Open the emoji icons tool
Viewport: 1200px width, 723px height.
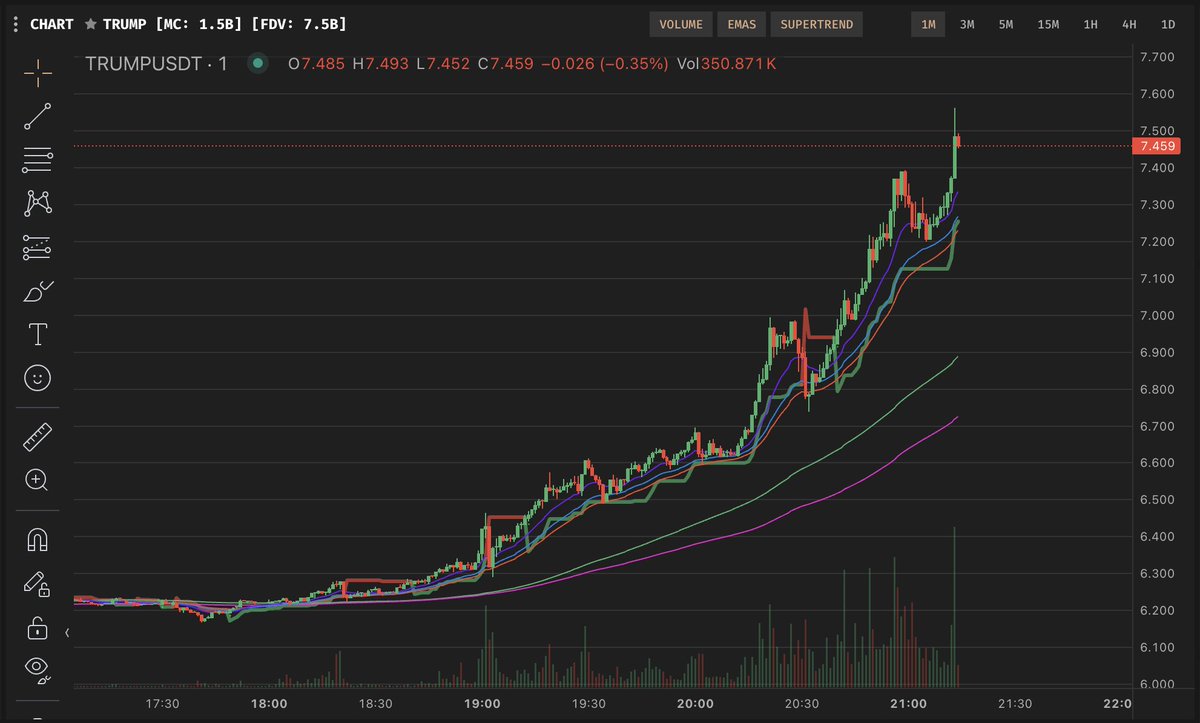[38, 378]
